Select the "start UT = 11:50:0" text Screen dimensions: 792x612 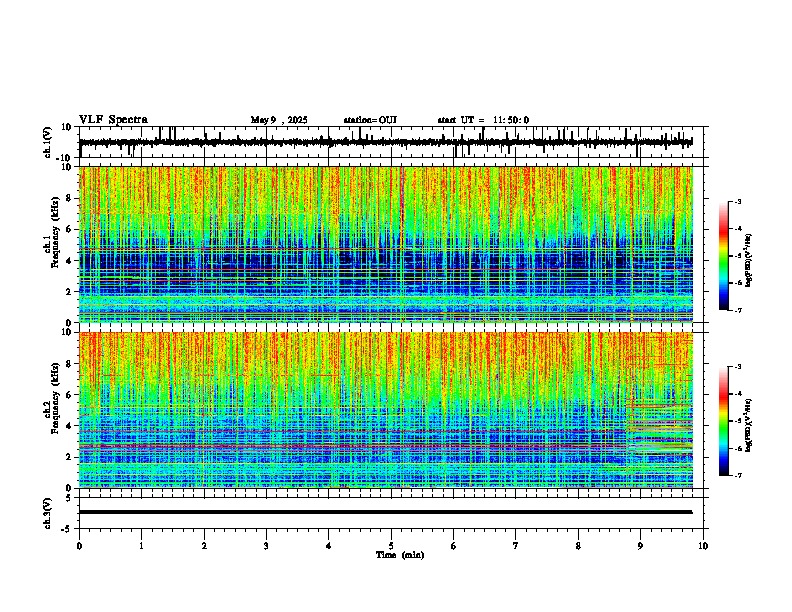click(x=483, y=120)
